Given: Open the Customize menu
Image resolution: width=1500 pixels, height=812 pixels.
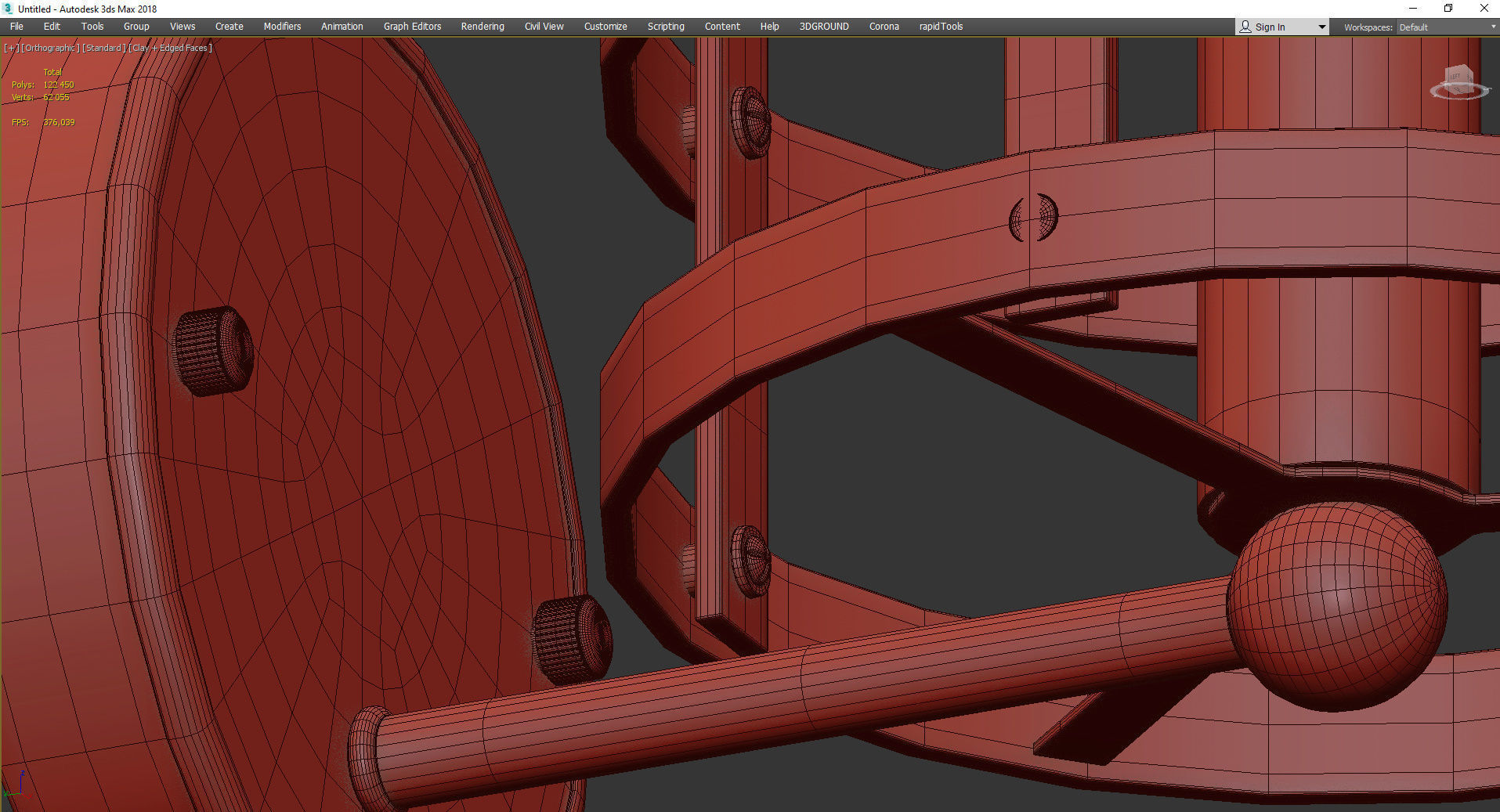Looking at the screenshot, I should pos(605,27).
